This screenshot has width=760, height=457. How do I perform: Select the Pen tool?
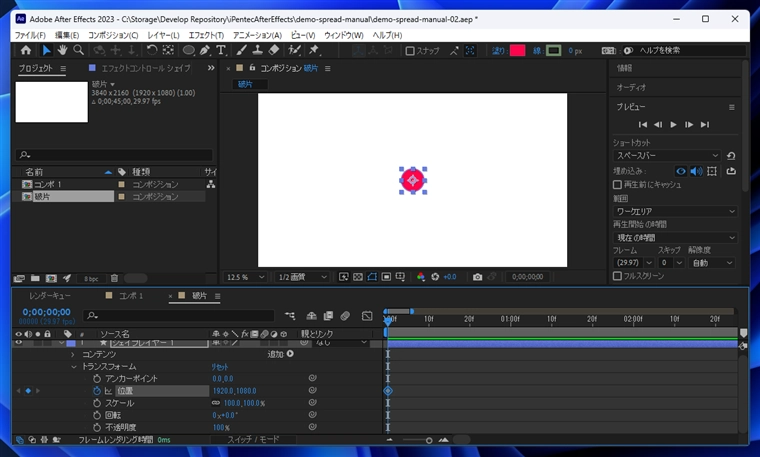[x=205, y=50]
